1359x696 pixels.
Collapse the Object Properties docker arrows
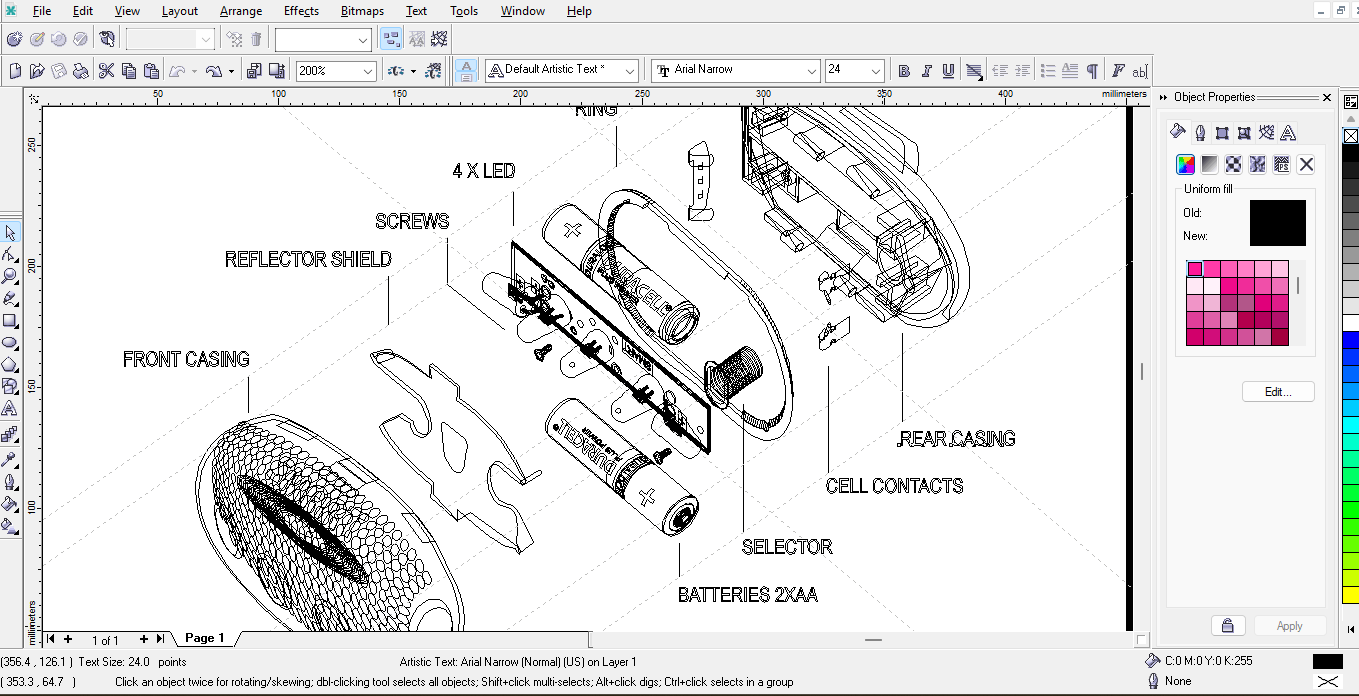click(1163, 97)
